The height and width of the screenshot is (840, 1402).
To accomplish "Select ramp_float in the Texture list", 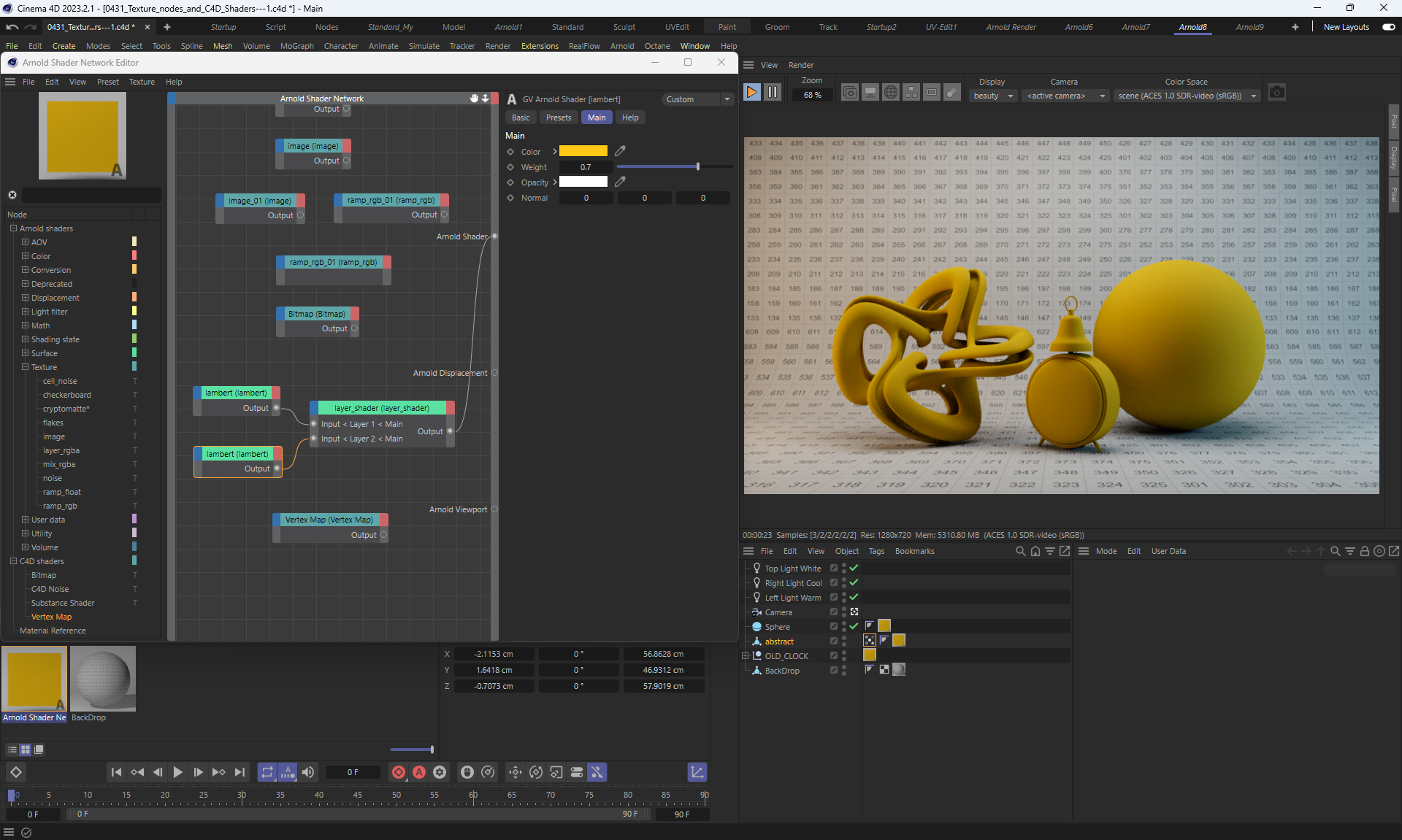I will coord(61,492).
